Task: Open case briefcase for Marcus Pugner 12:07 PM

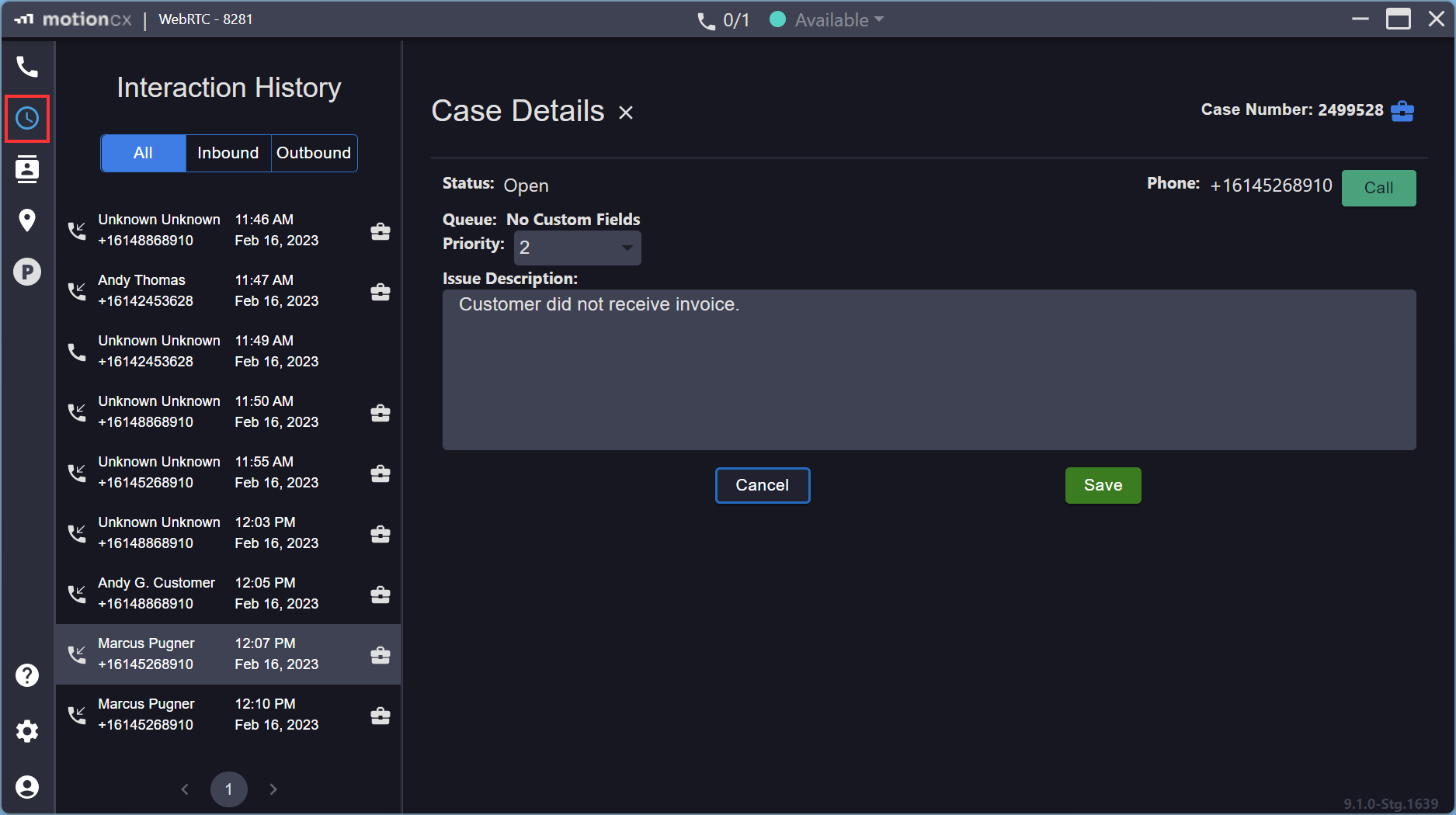Action: [x=381, y=655]
